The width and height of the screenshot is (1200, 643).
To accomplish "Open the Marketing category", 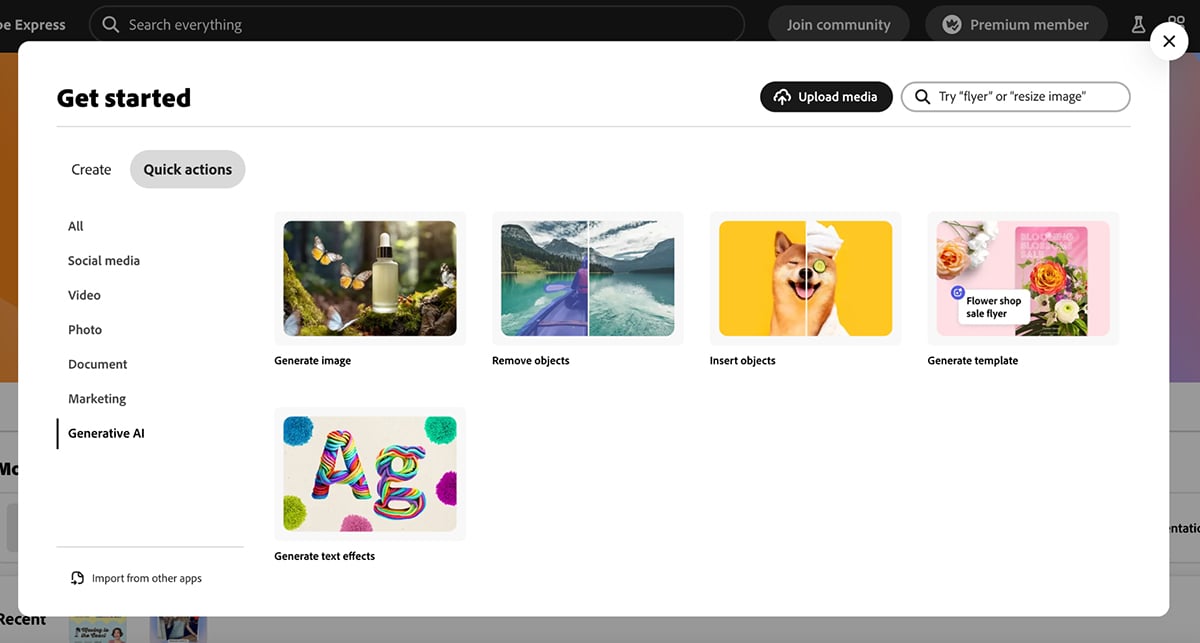I will (97, 398).
